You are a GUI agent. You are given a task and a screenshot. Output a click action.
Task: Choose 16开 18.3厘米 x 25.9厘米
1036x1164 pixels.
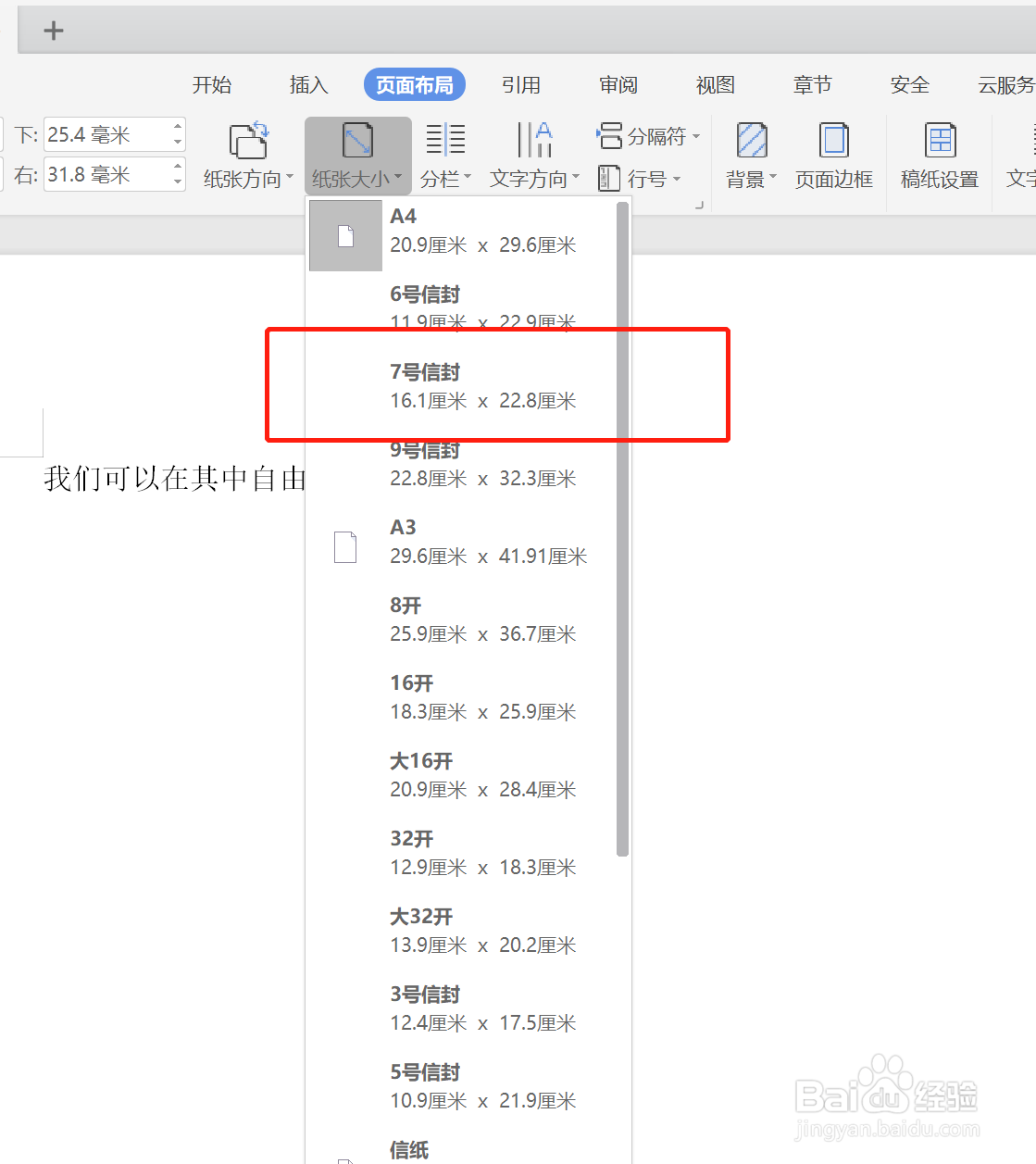coord(463,697)
